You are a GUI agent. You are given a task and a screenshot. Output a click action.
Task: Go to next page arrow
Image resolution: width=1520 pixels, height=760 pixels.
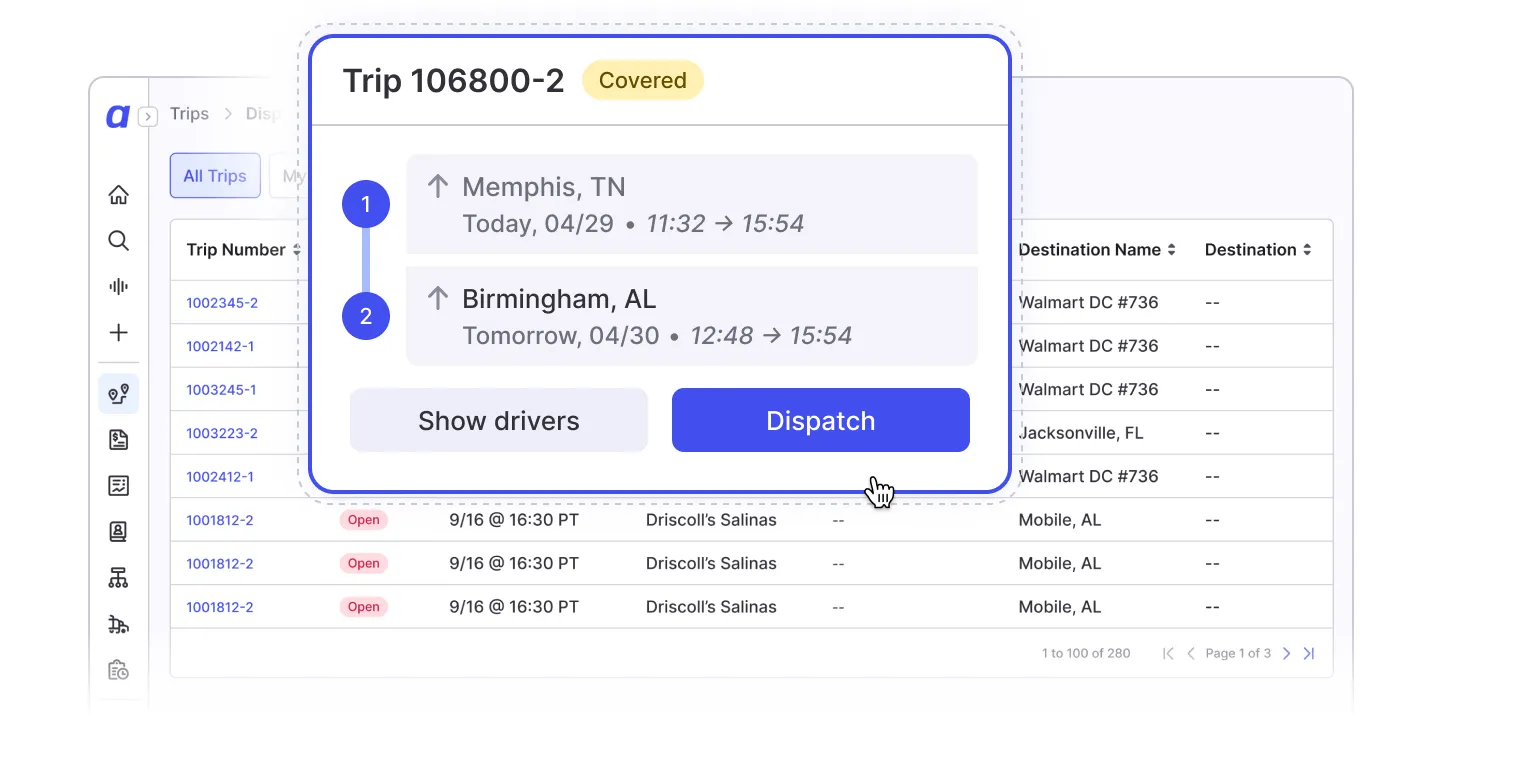pos(1287,653)
